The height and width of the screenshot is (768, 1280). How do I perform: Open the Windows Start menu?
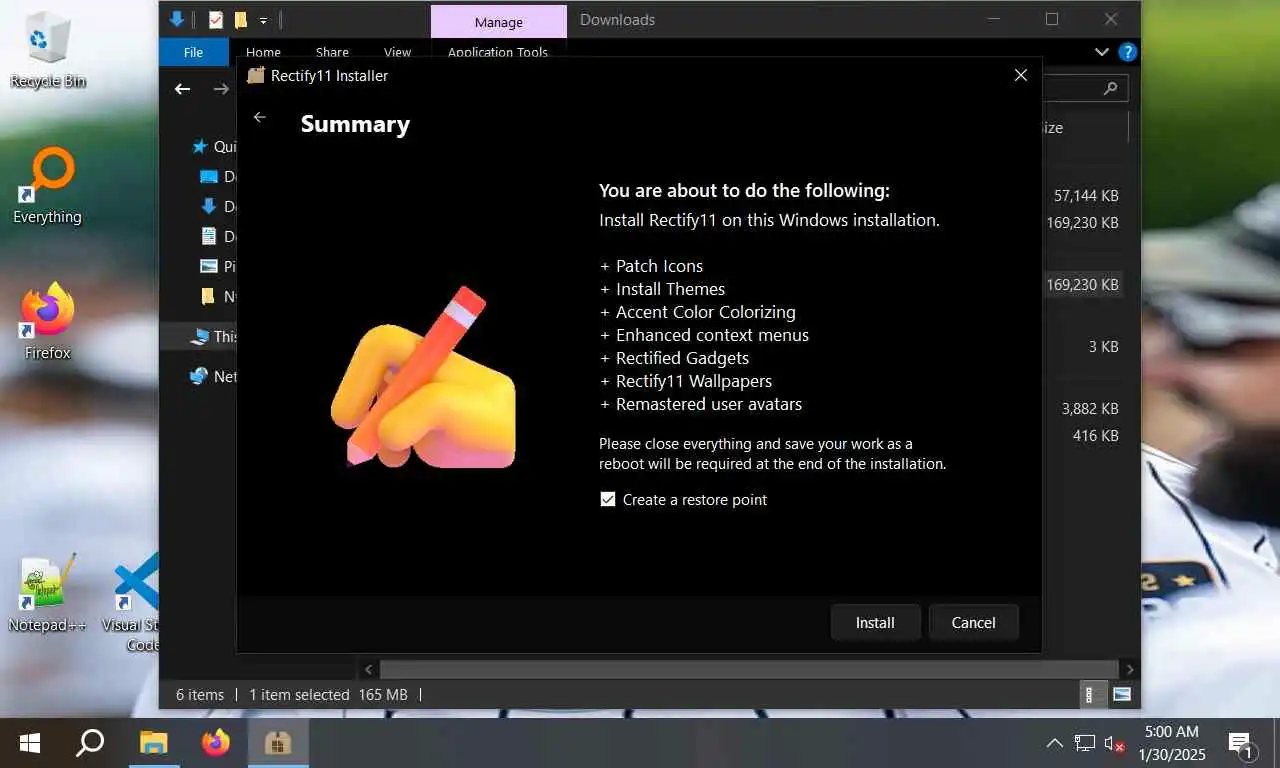point(30,743)
